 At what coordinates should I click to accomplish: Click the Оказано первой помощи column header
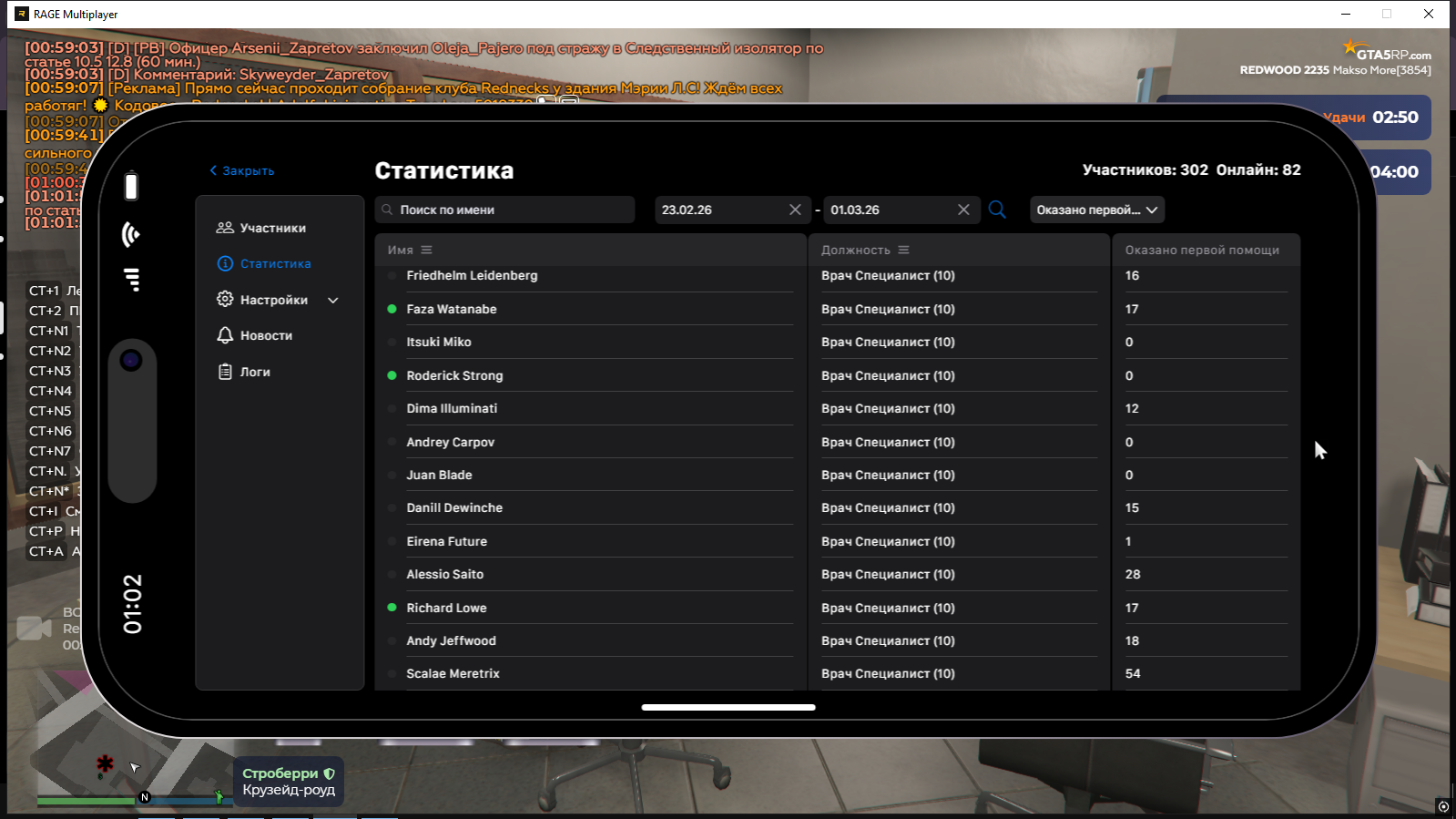pos(1202,250)
